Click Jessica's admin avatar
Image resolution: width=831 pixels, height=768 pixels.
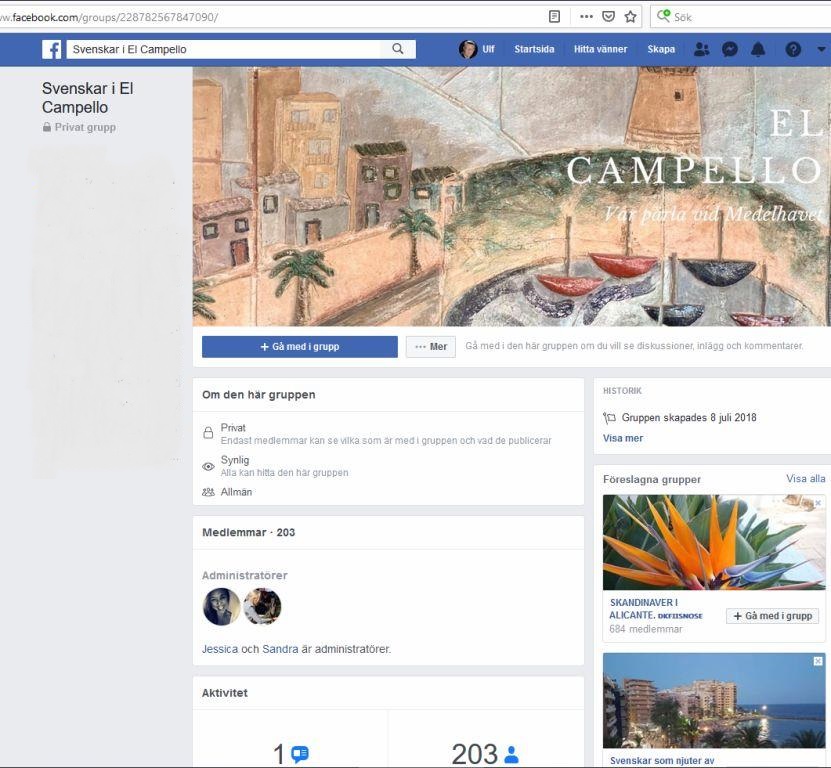222,606
